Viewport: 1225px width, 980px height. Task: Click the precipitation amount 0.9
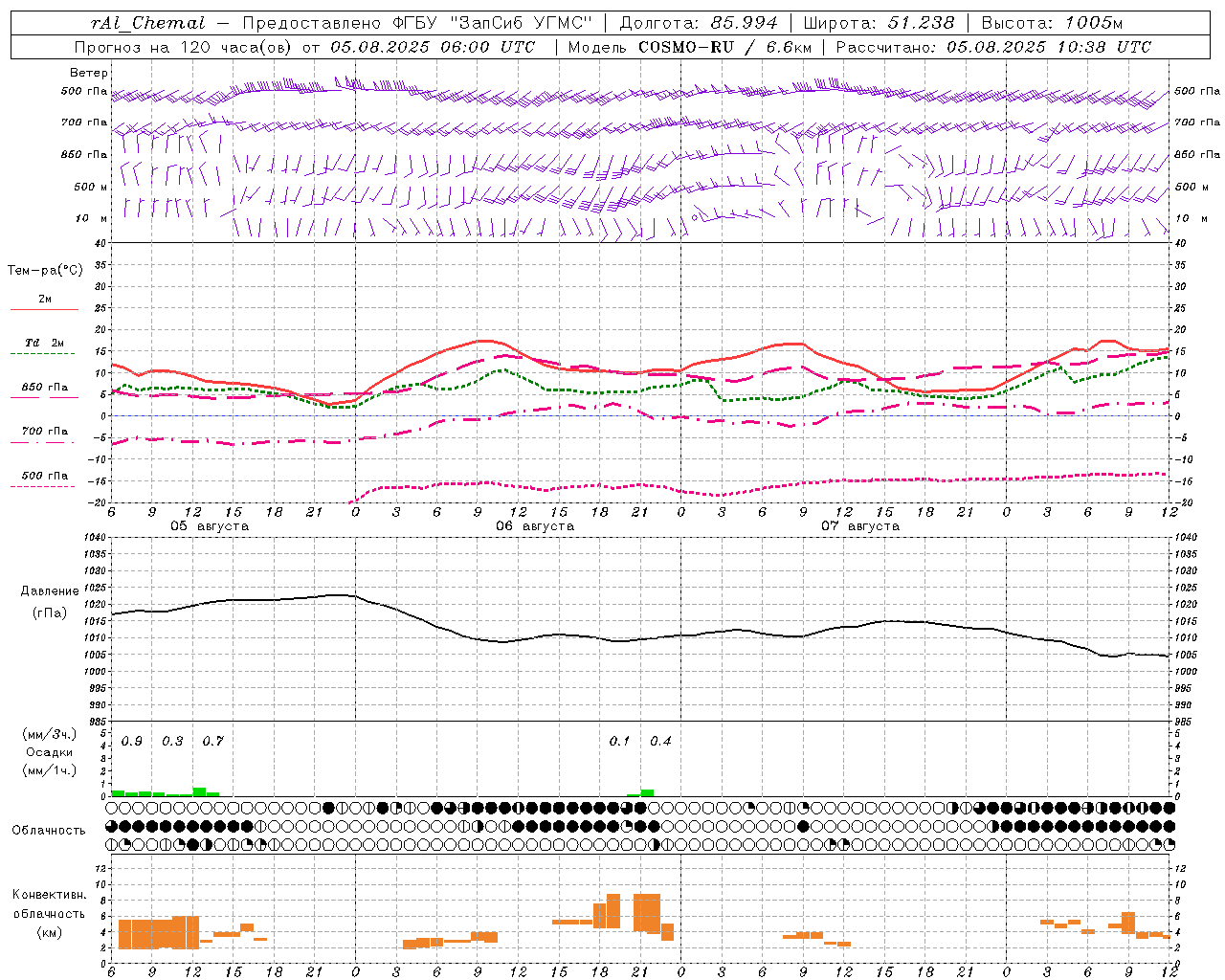(132, 741)
